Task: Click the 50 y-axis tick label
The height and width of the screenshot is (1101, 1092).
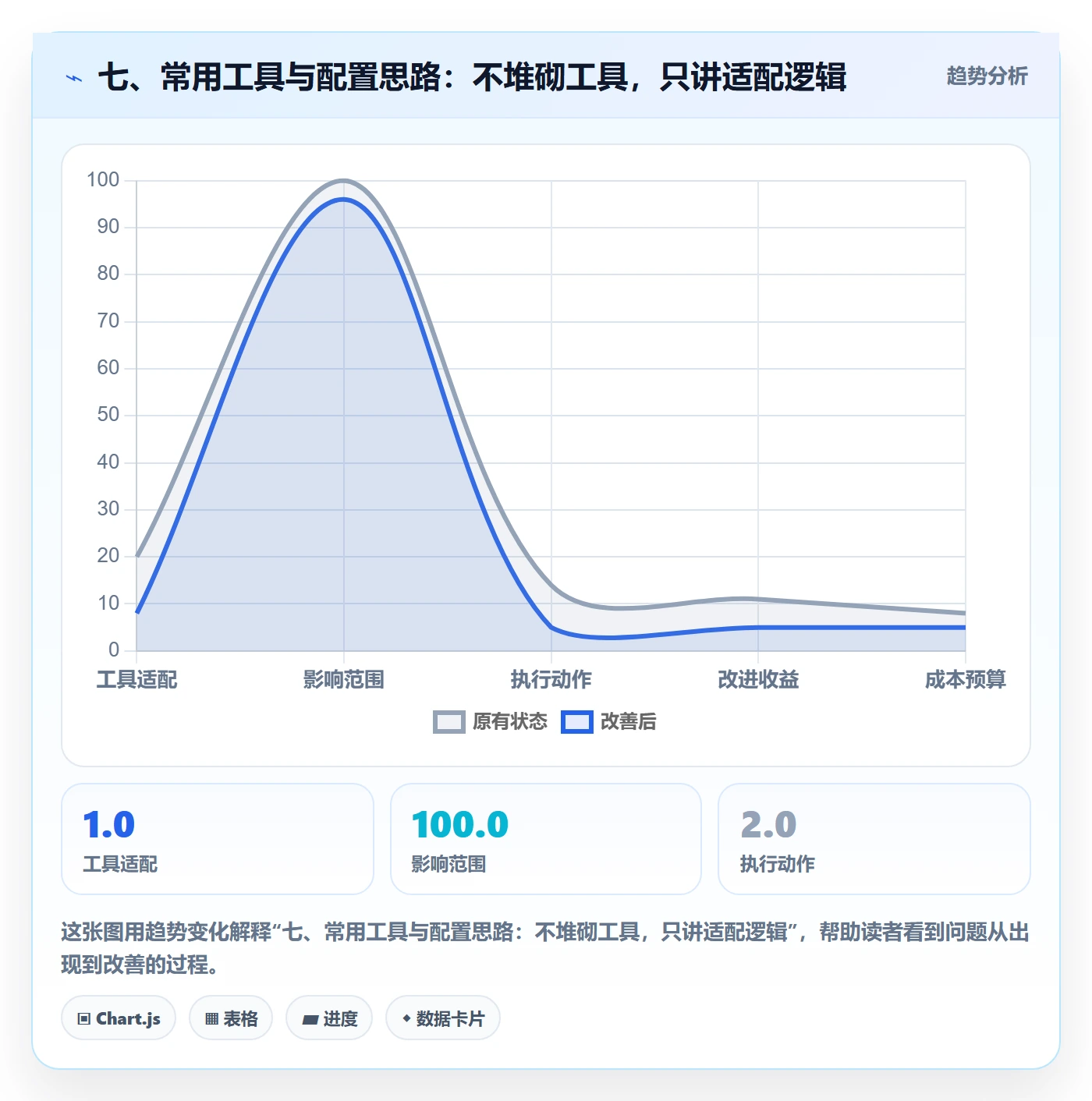Action: (x=108, y=415)
